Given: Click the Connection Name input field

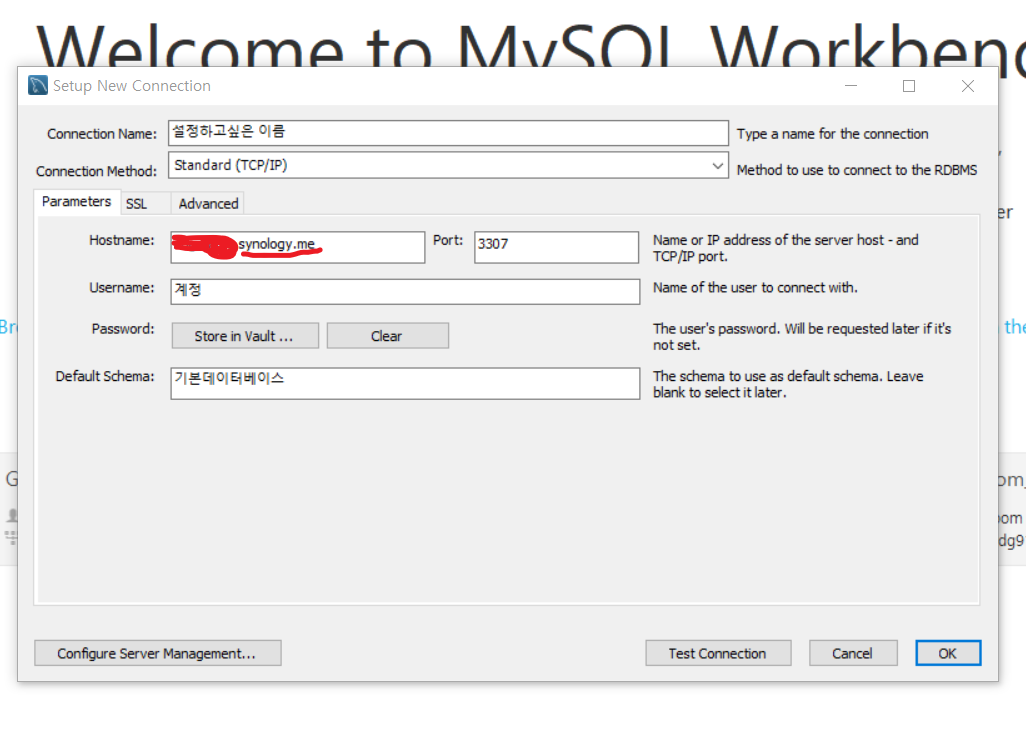Looking at the screenshot, I should point(448,133).
